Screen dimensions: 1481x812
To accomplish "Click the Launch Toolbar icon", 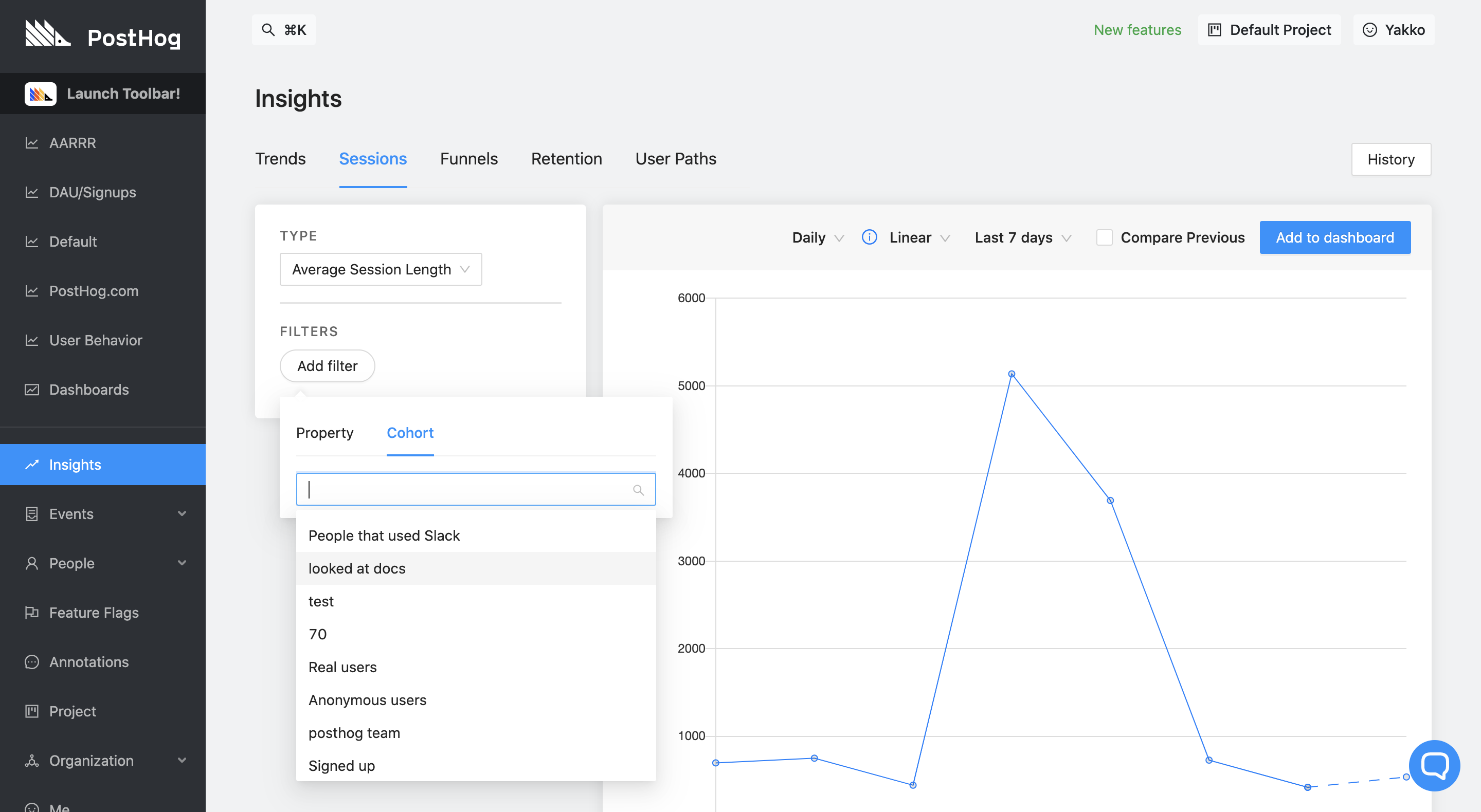I will pyautogui.click(x=40, y=94).
